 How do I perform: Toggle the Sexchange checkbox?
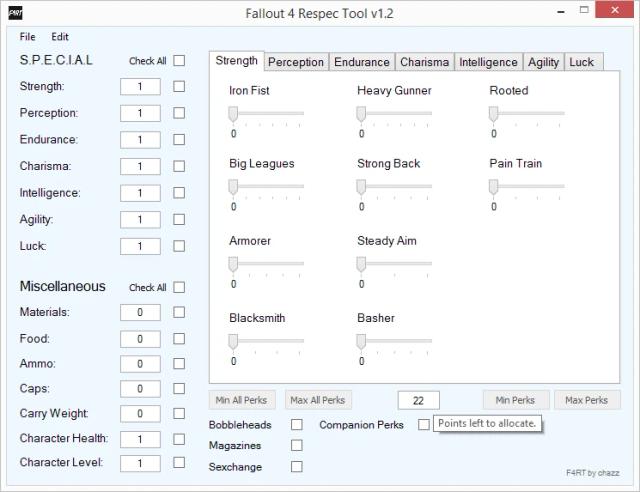[297, 466]
